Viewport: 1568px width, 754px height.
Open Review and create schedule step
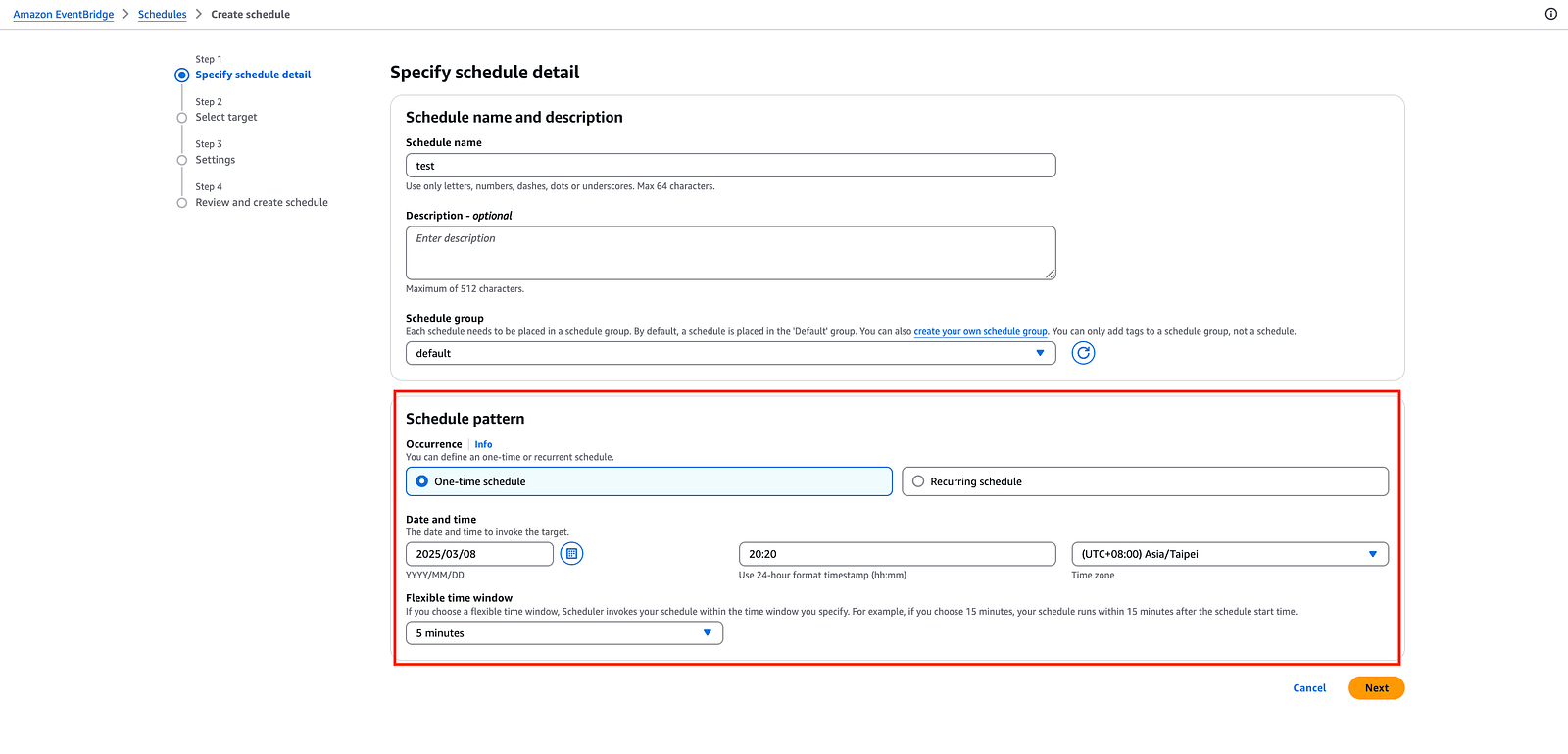point(261,203)
